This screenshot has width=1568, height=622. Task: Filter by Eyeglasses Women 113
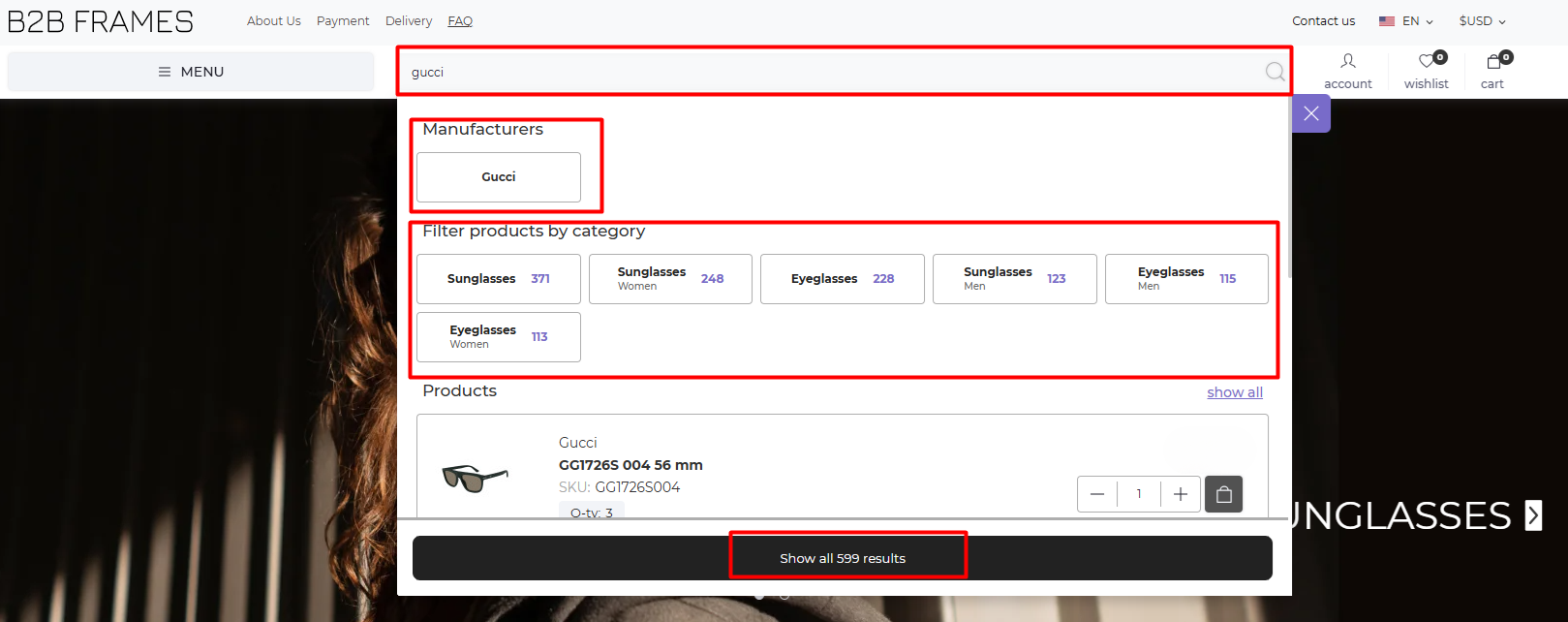(499, 337)
